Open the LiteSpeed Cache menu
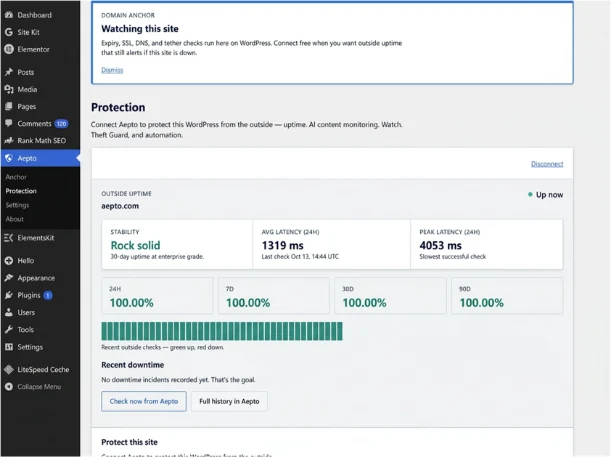 pos(40,369)
